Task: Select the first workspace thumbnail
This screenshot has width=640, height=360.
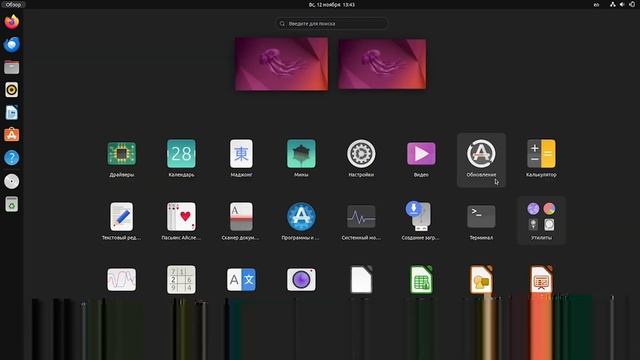Action: click(281, 64)
